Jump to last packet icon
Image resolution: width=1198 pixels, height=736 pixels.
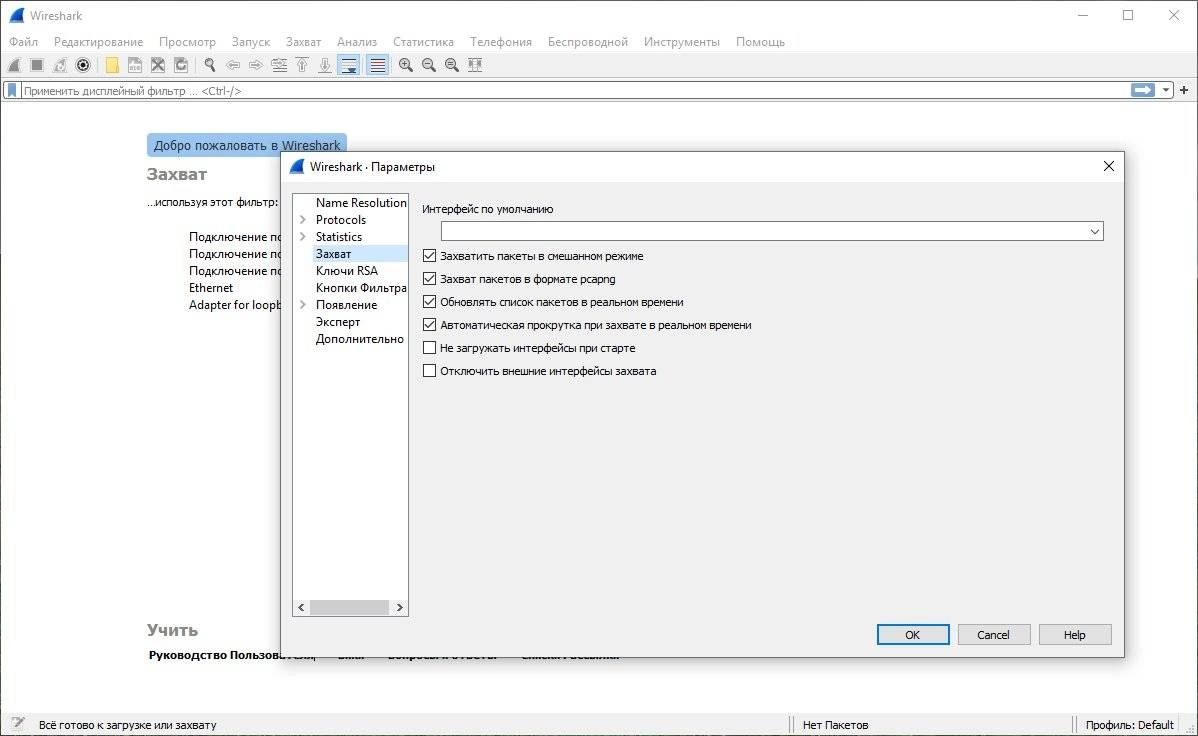pos(325,65)
